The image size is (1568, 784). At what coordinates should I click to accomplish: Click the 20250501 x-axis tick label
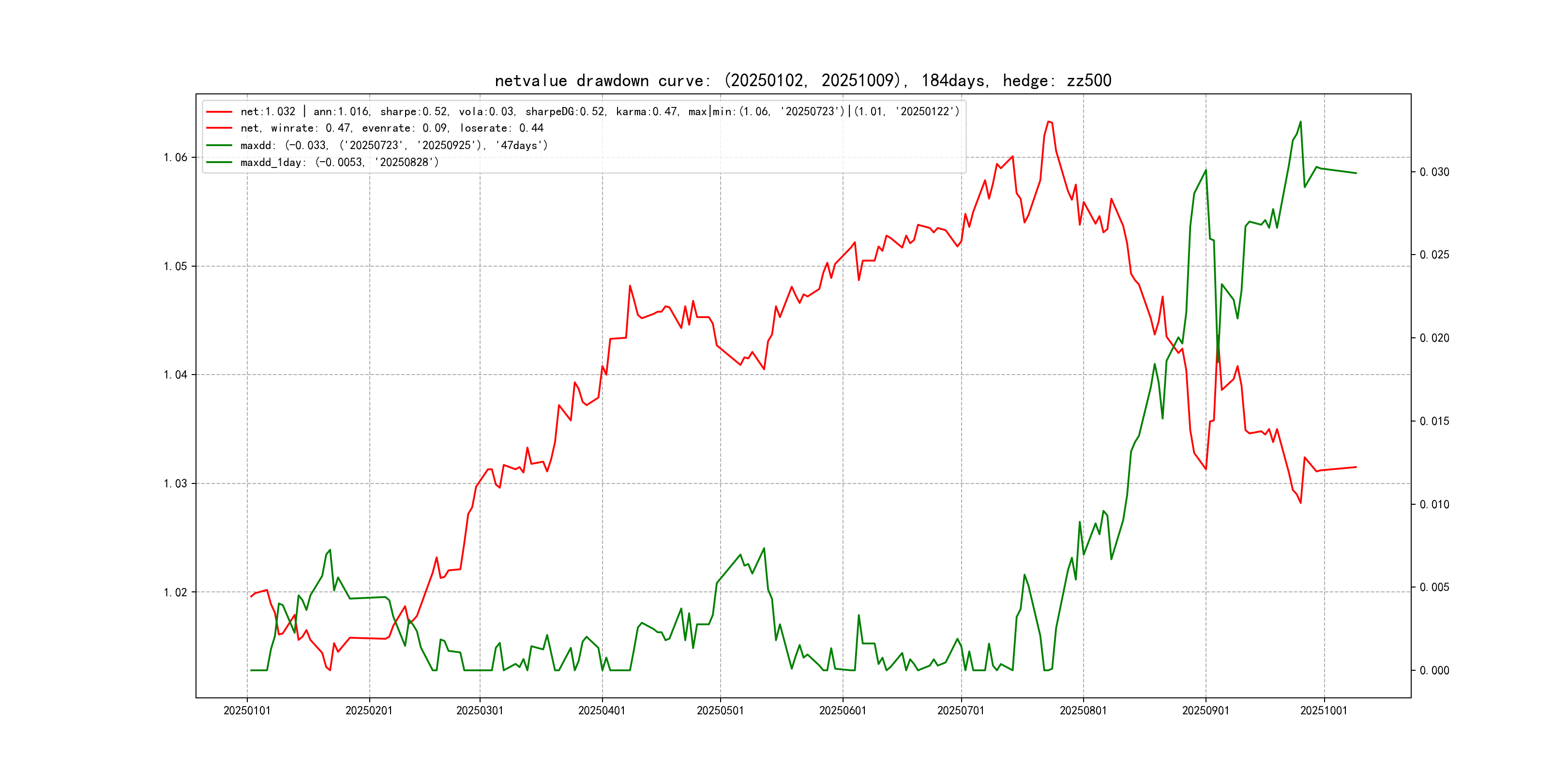point(720,711)
